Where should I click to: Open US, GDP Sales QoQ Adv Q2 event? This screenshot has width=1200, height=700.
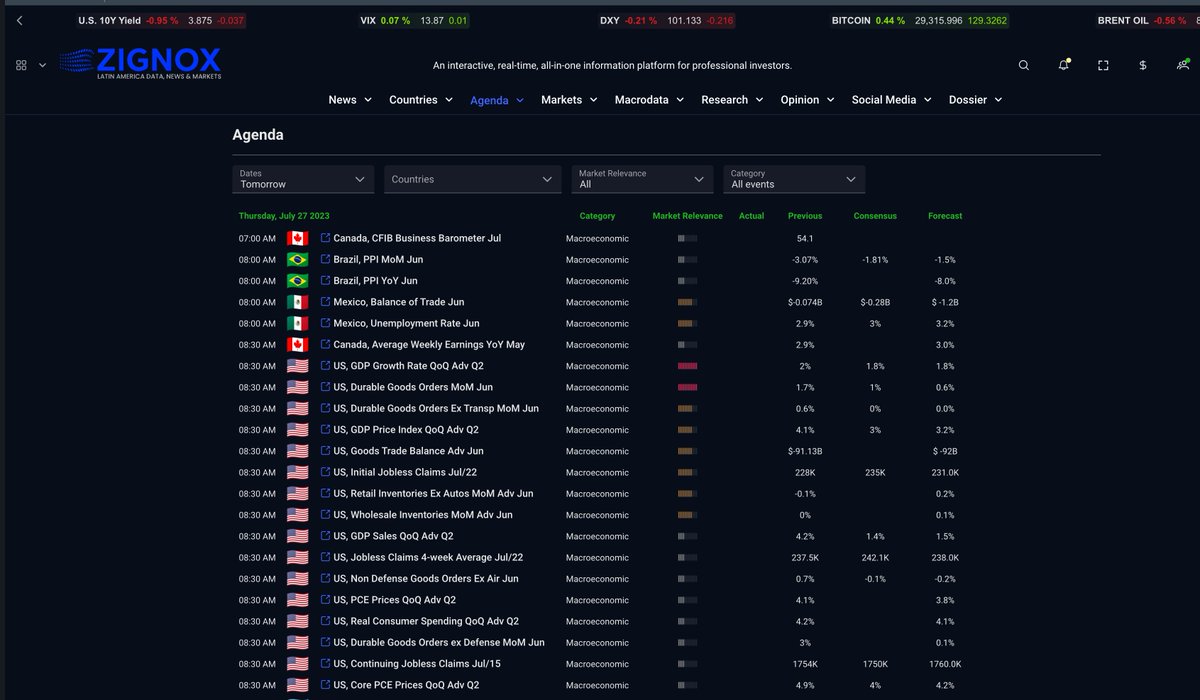click(393, 536)
